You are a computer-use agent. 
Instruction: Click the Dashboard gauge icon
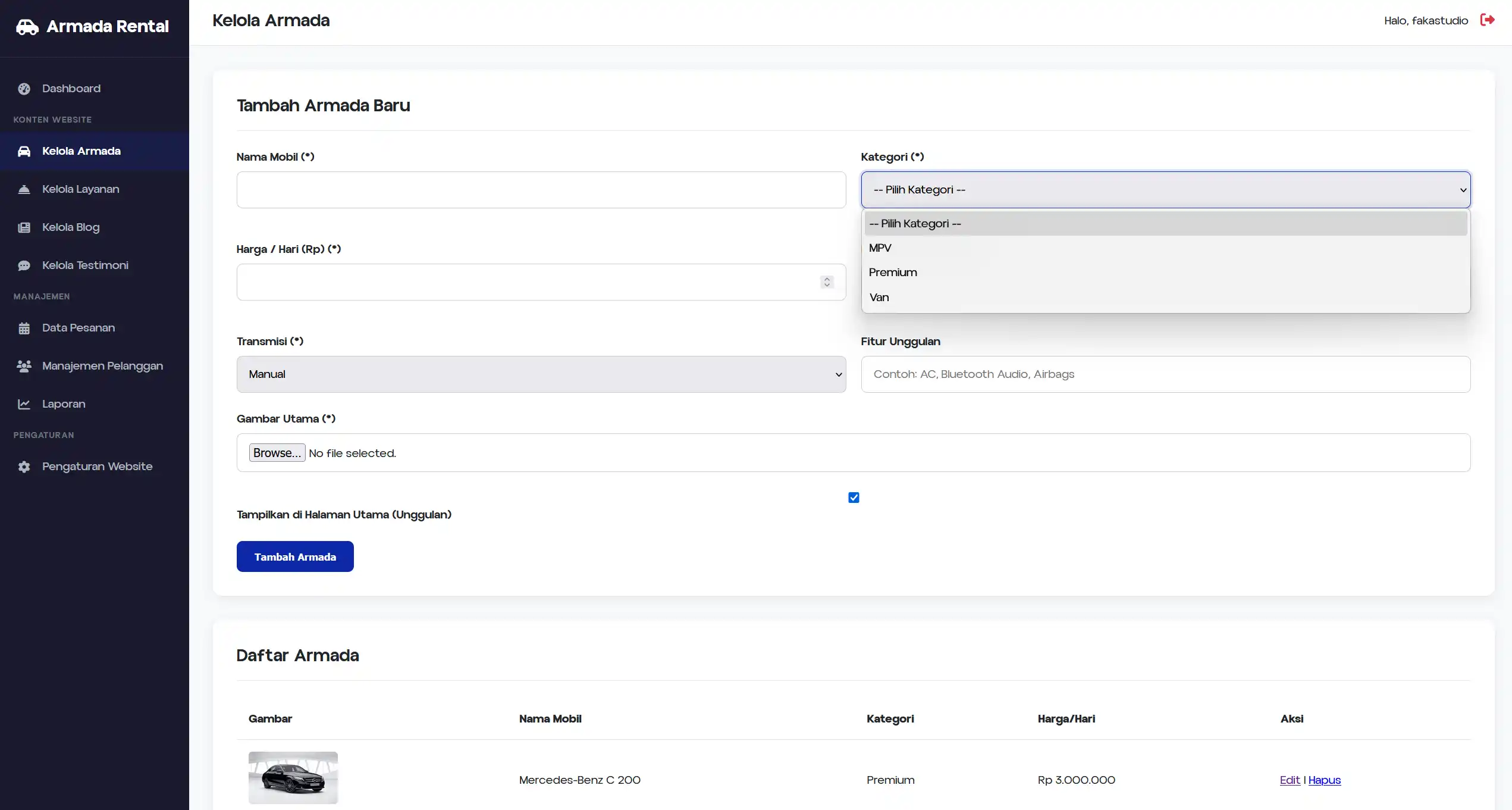[24, 89]
